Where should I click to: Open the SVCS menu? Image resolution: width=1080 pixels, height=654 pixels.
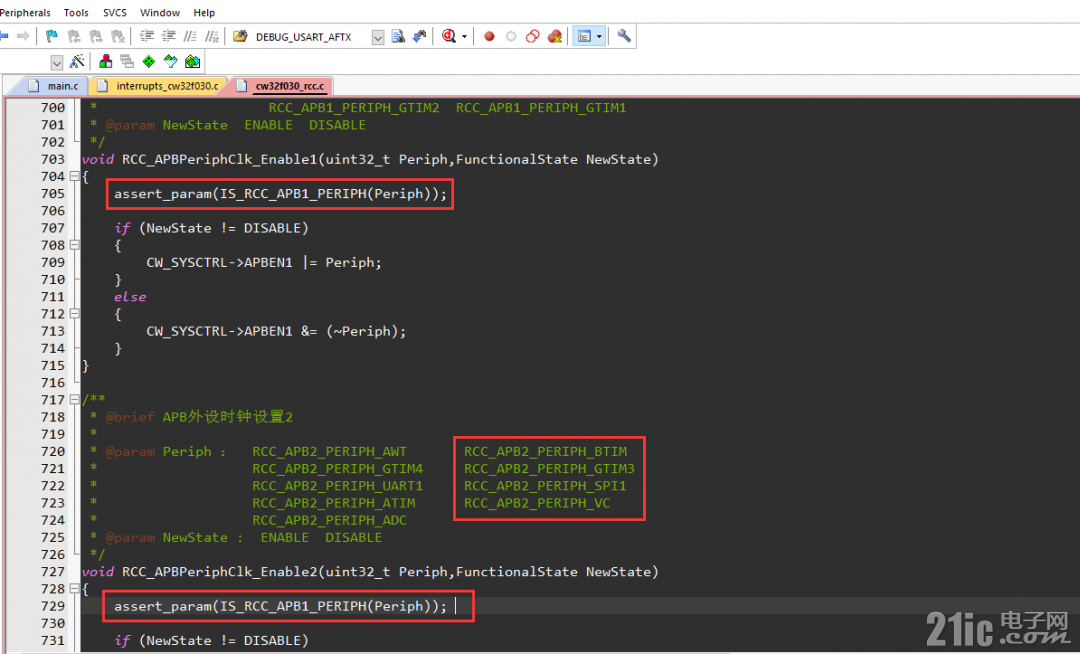tap(114, 12)
